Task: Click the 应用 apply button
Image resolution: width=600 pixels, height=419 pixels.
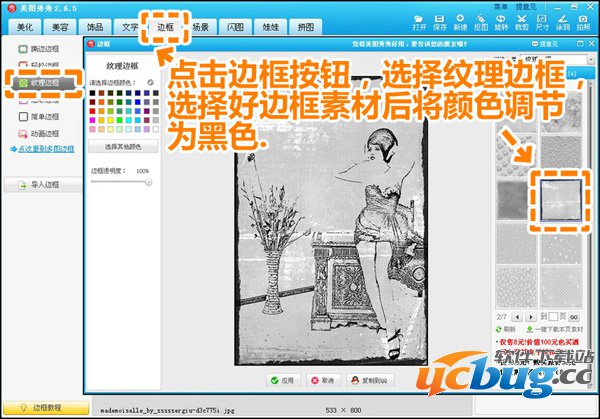Action: 283,380
